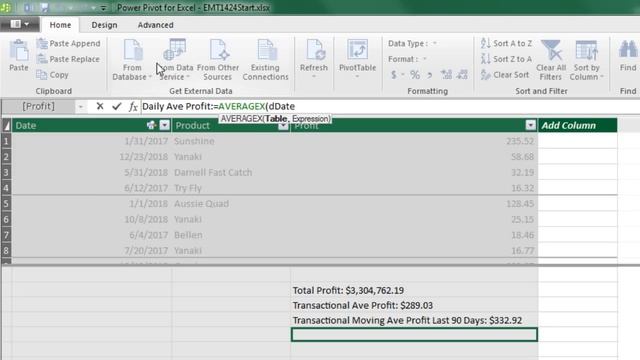This screenshot has height=360, width=640.
Task: Select Transactional Moving Ave Profit measure
Action: (414, 320)
